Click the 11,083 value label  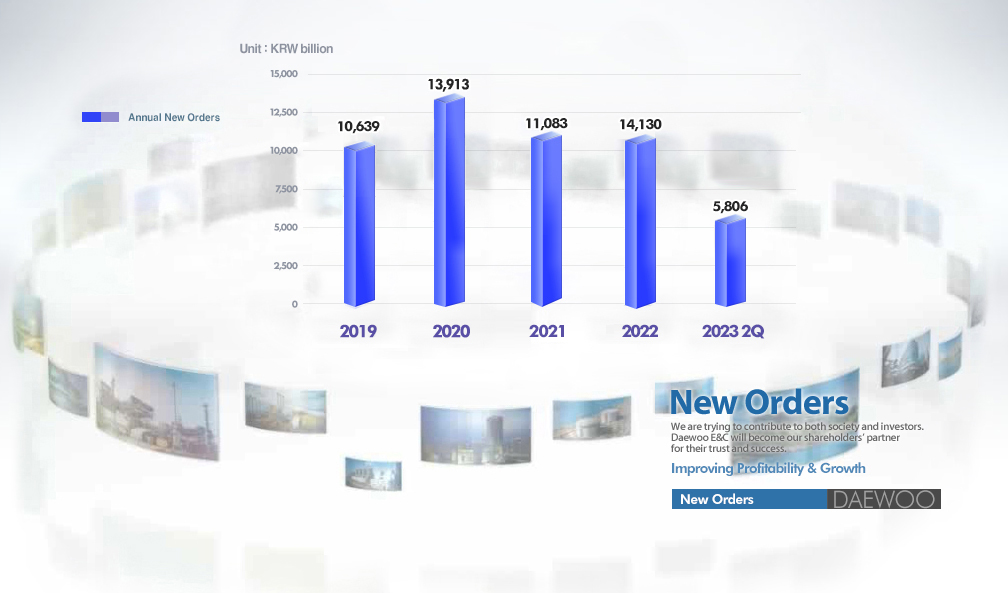click(x=546, y=123)
